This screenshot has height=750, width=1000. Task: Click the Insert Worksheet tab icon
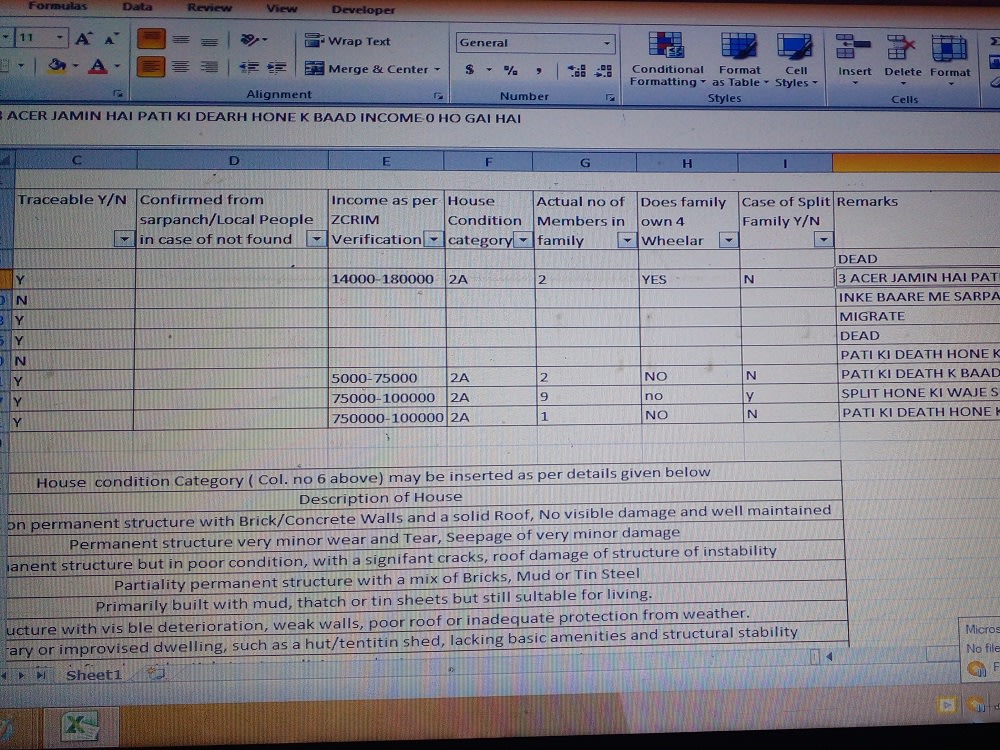[x=156, y=673]
